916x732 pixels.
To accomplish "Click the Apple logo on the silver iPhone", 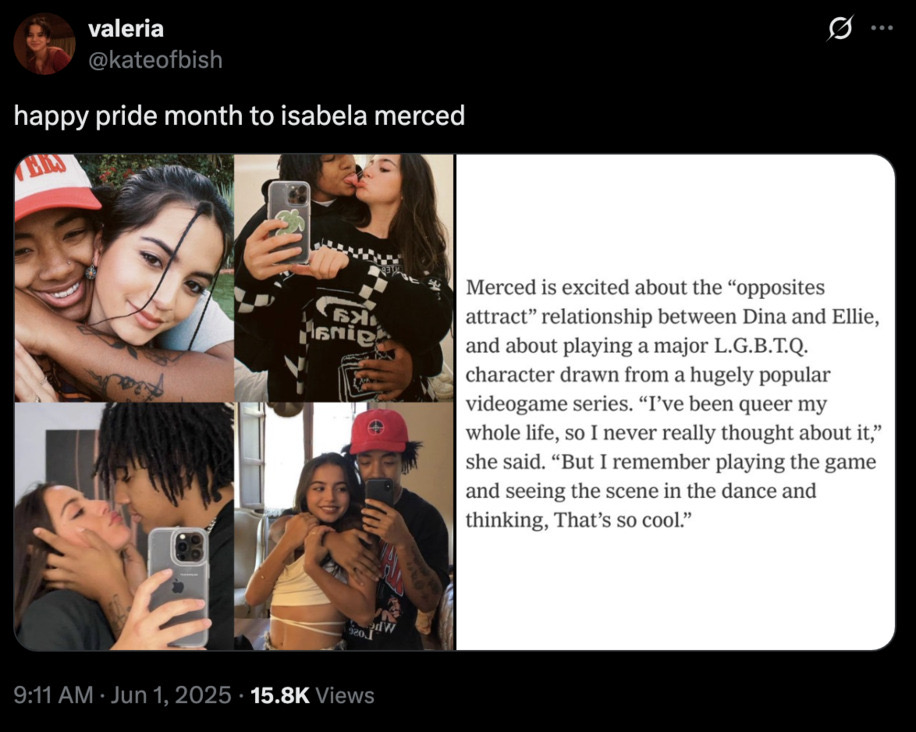I will point(178,586).
